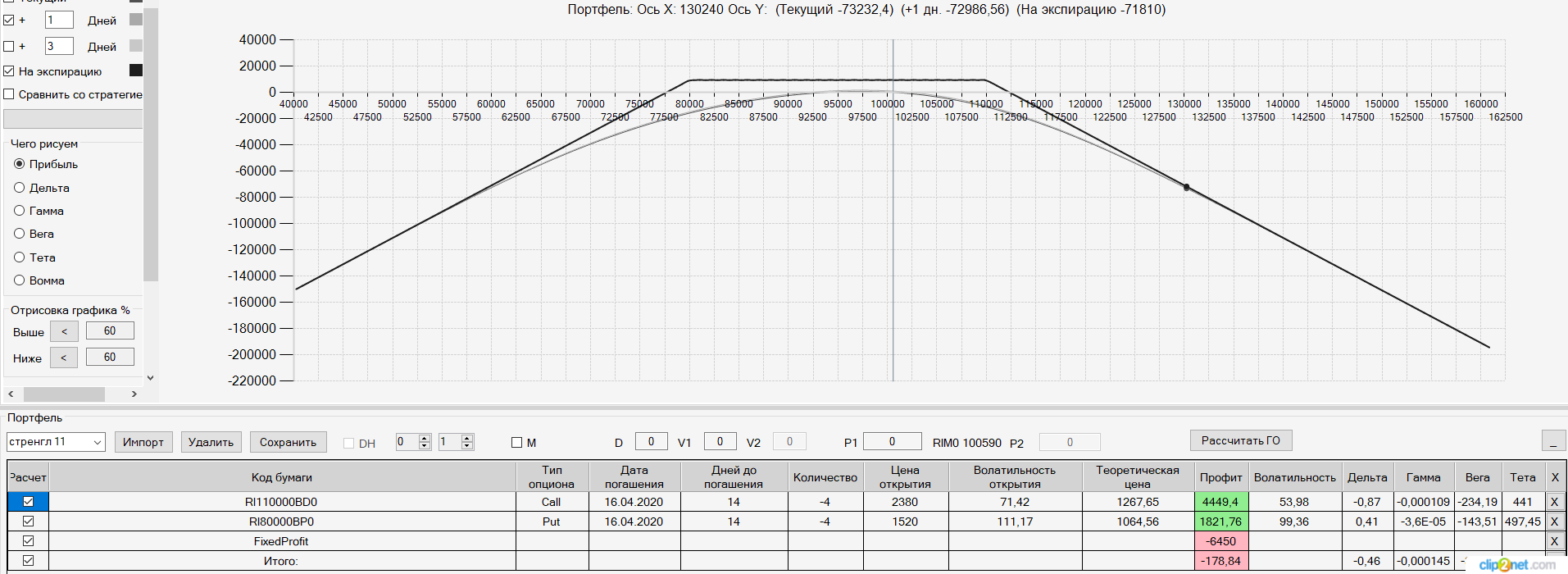Image resolution: width=1568 pixels, height=574 pixels.
Task: Open the стренгл 11 portfolio dropdown
Action: click(98, 442)
